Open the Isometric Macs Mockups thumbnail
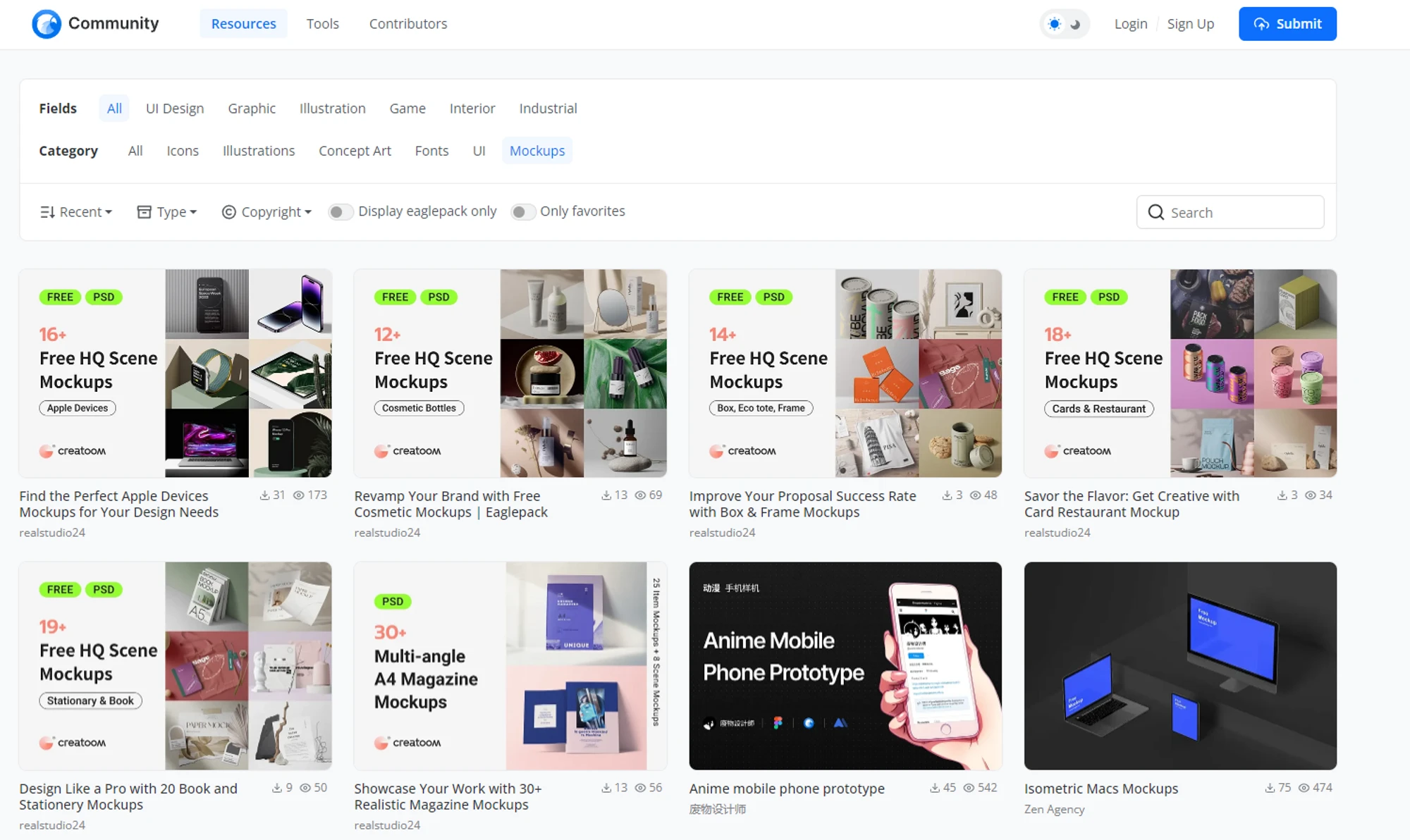The width and height of the screenshot is (1410, 840). point(1180,666)
